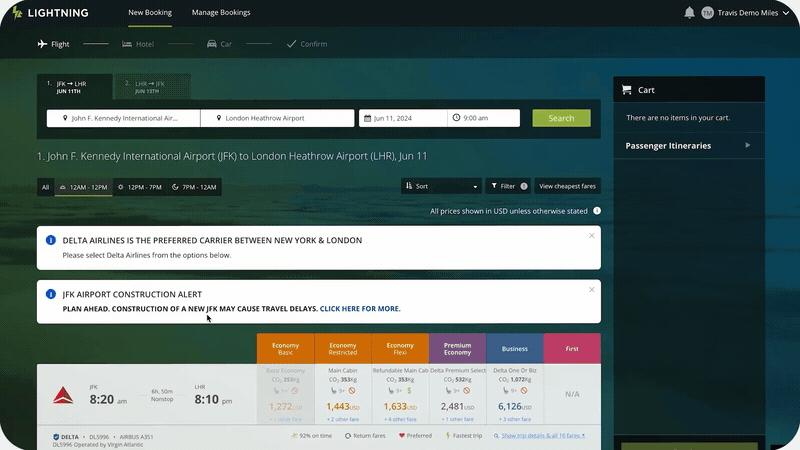The height and width of the screenshot is (450, 800).
Task: Expand Passenger Itineraries section
Action: (x=747, y=145)
